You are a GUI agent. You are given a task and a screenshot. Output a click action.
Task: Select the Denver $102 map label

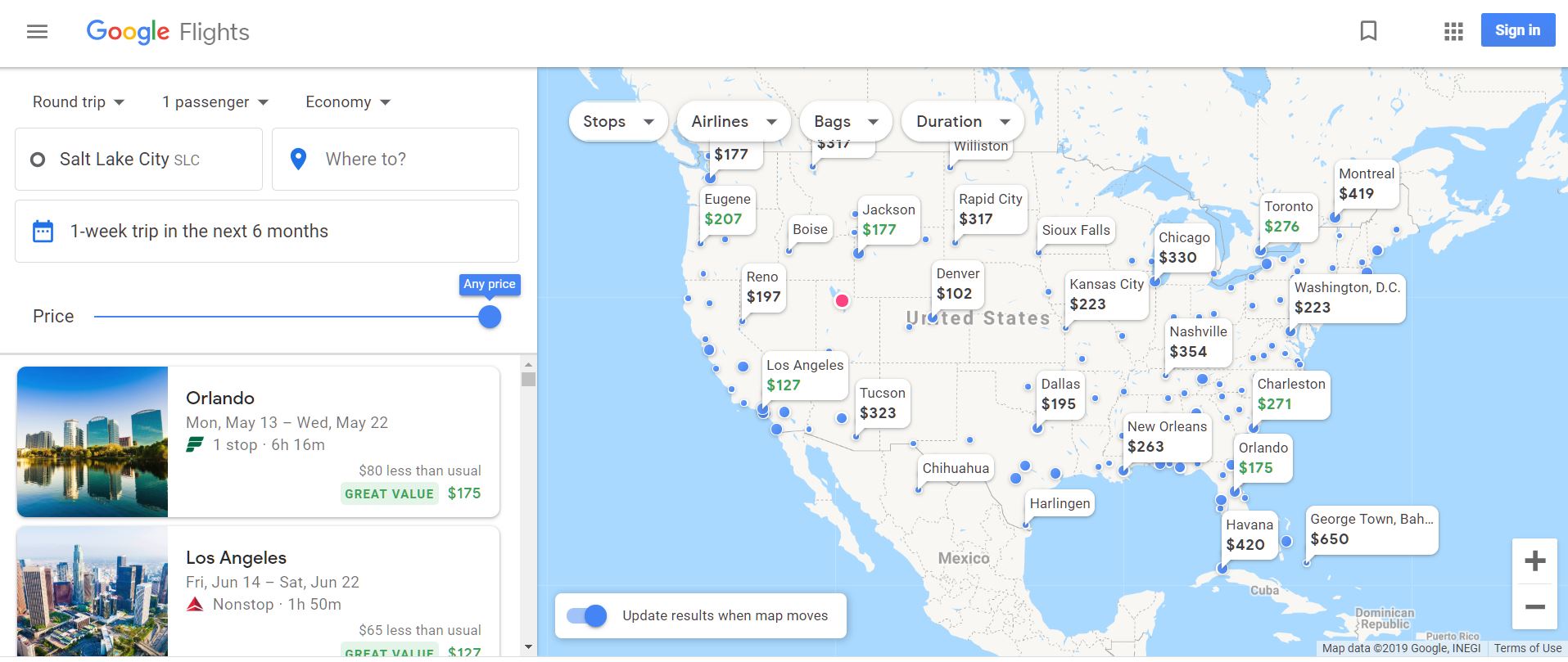click(x=956, y=284)
